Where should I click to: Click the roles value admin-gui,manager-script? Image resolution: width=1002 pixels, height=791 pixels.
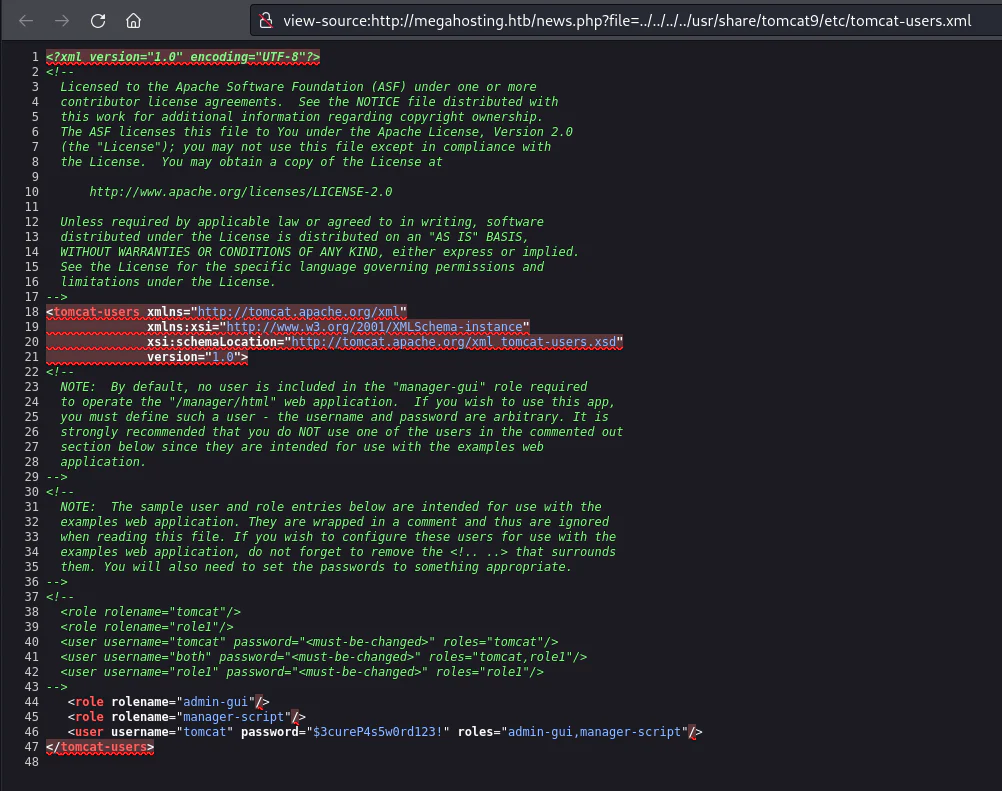[x=594, y=732]
